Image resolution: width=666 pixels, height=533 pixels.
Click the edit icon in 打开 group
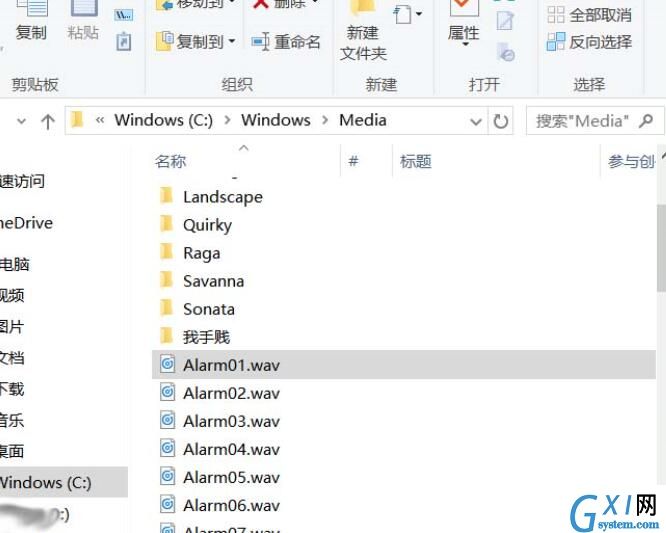505,20
